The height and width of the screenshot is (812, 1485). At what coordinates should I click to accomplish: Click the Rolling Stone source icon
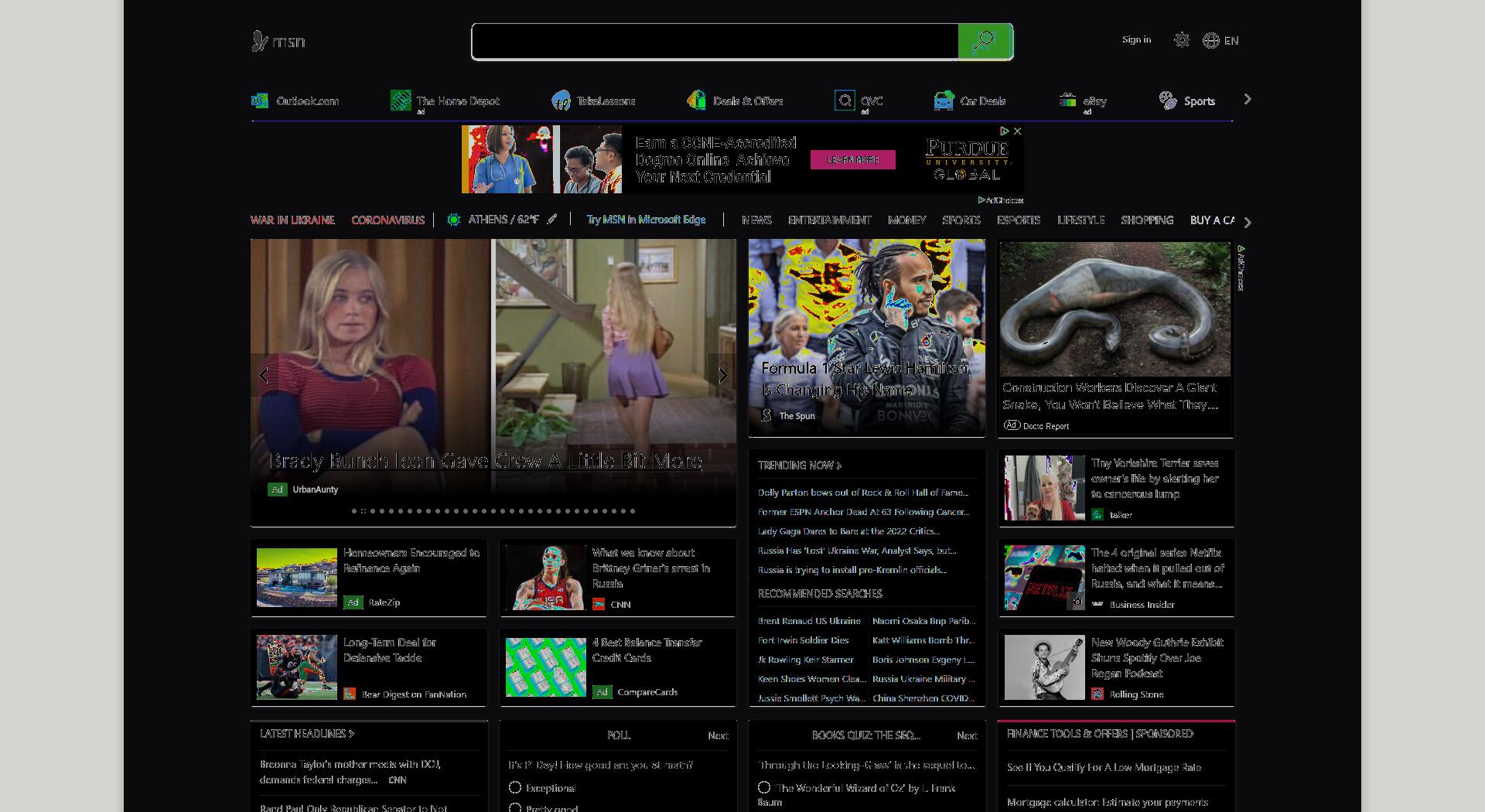tap(1098, 694)
